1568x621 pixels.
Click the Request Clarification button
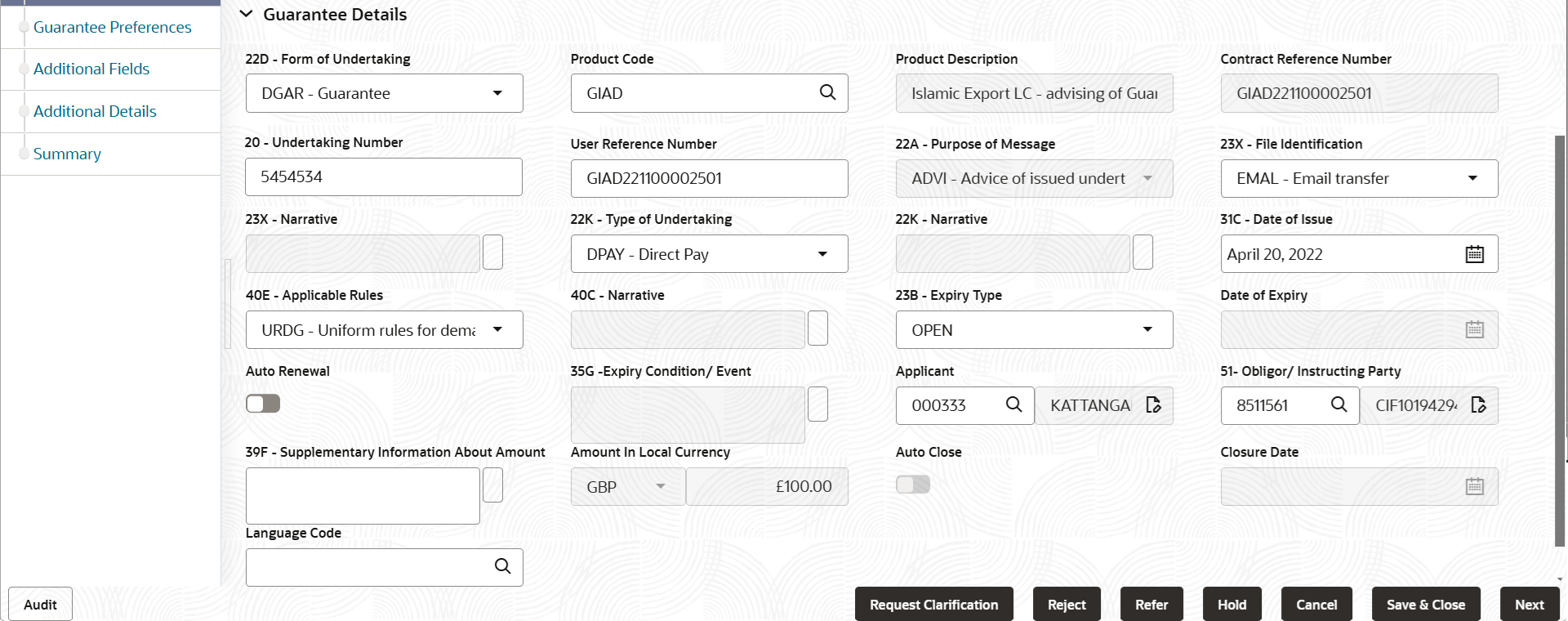(933, 605)
